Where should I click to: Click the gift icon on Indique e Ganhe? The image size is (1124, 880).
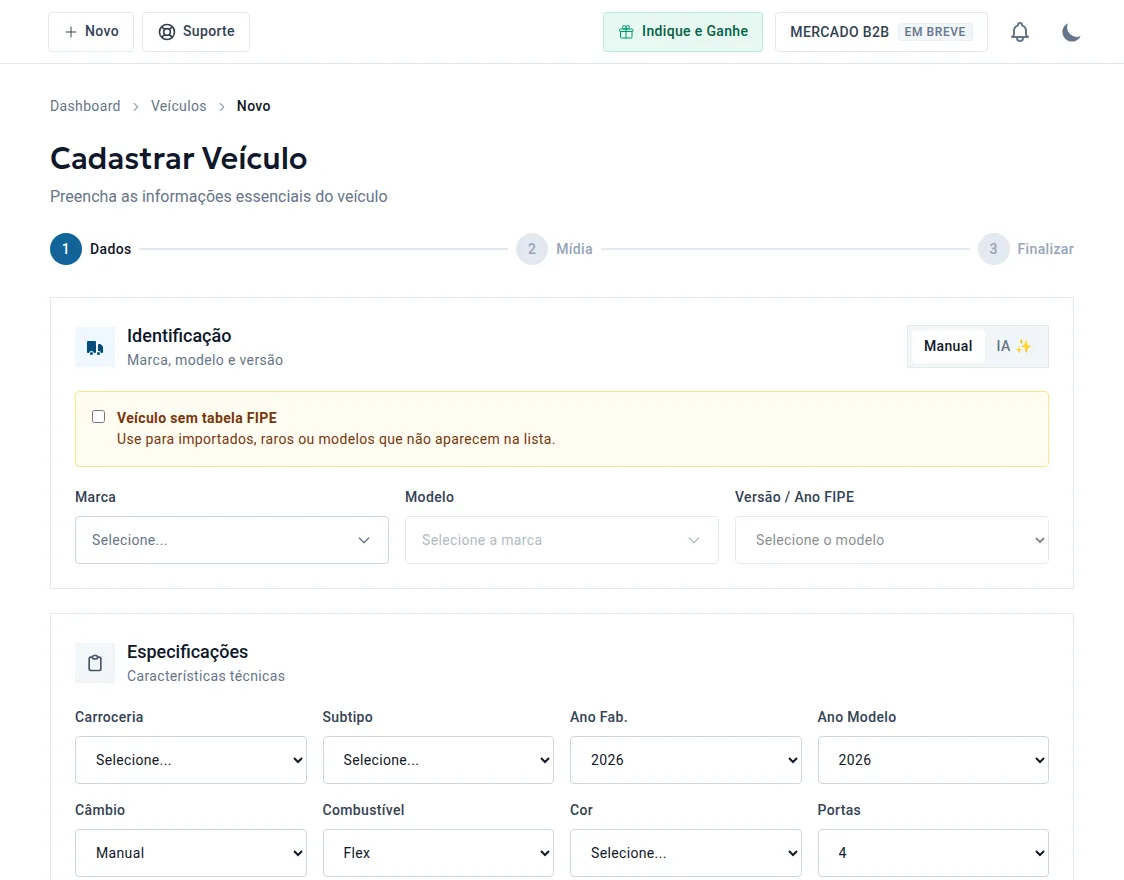tap(626, 32)
